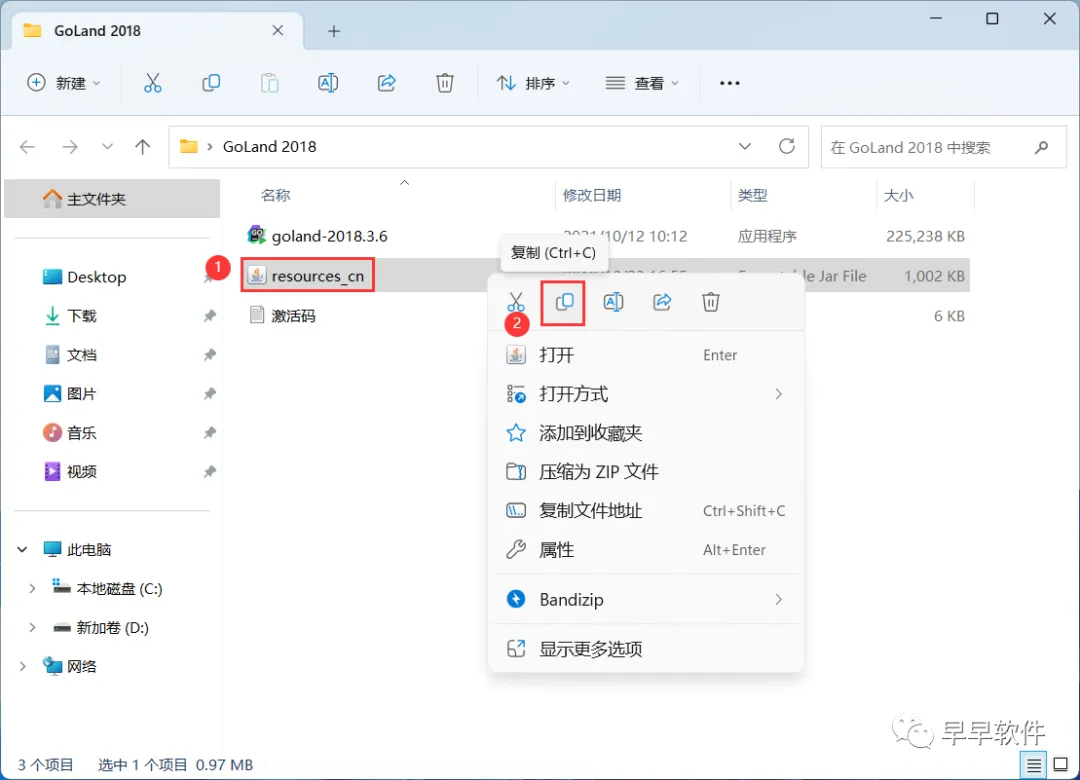Select the goland-2018.3.6 file name
Viewport: 1080px width, 780px height.
pos(329,236)
